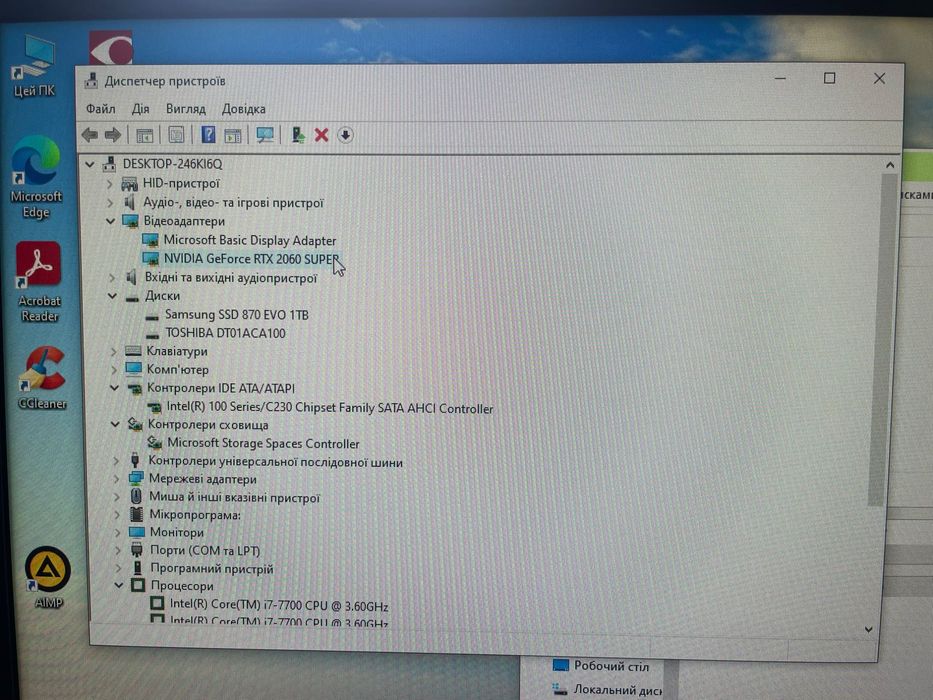Click the Процесори category icon
This screenshot has height=700, width=933.
(138, 586)
